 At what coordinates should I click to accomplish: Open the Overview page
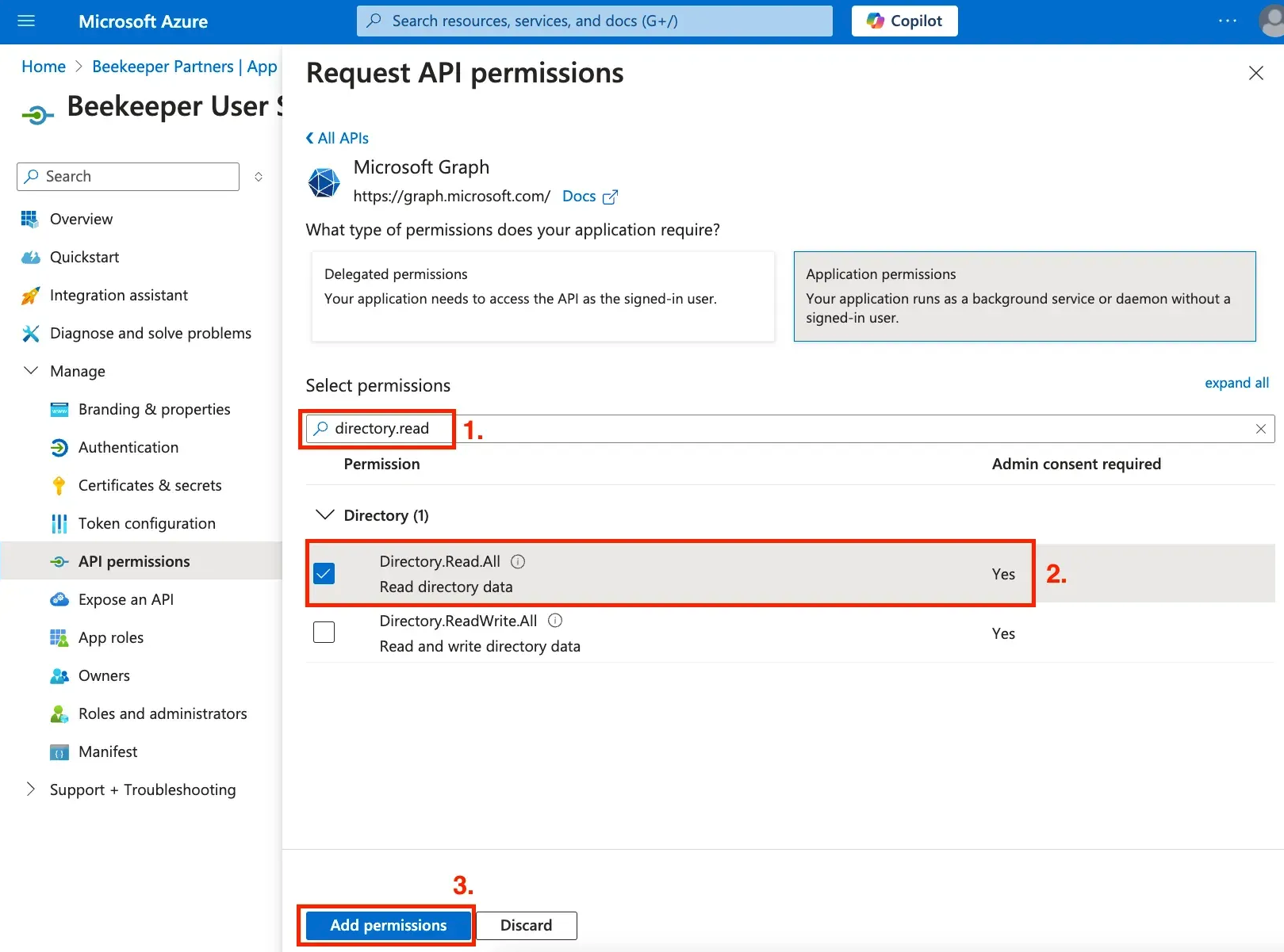click(x=81, y=219)
